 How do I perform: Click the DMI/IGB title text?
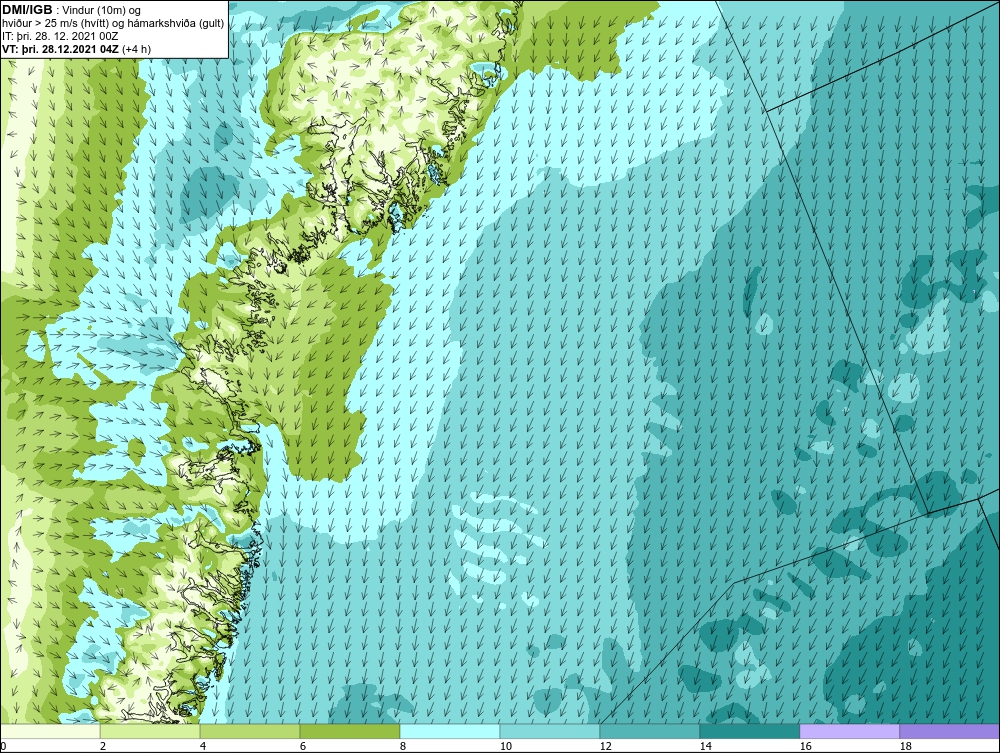point(27,10)
